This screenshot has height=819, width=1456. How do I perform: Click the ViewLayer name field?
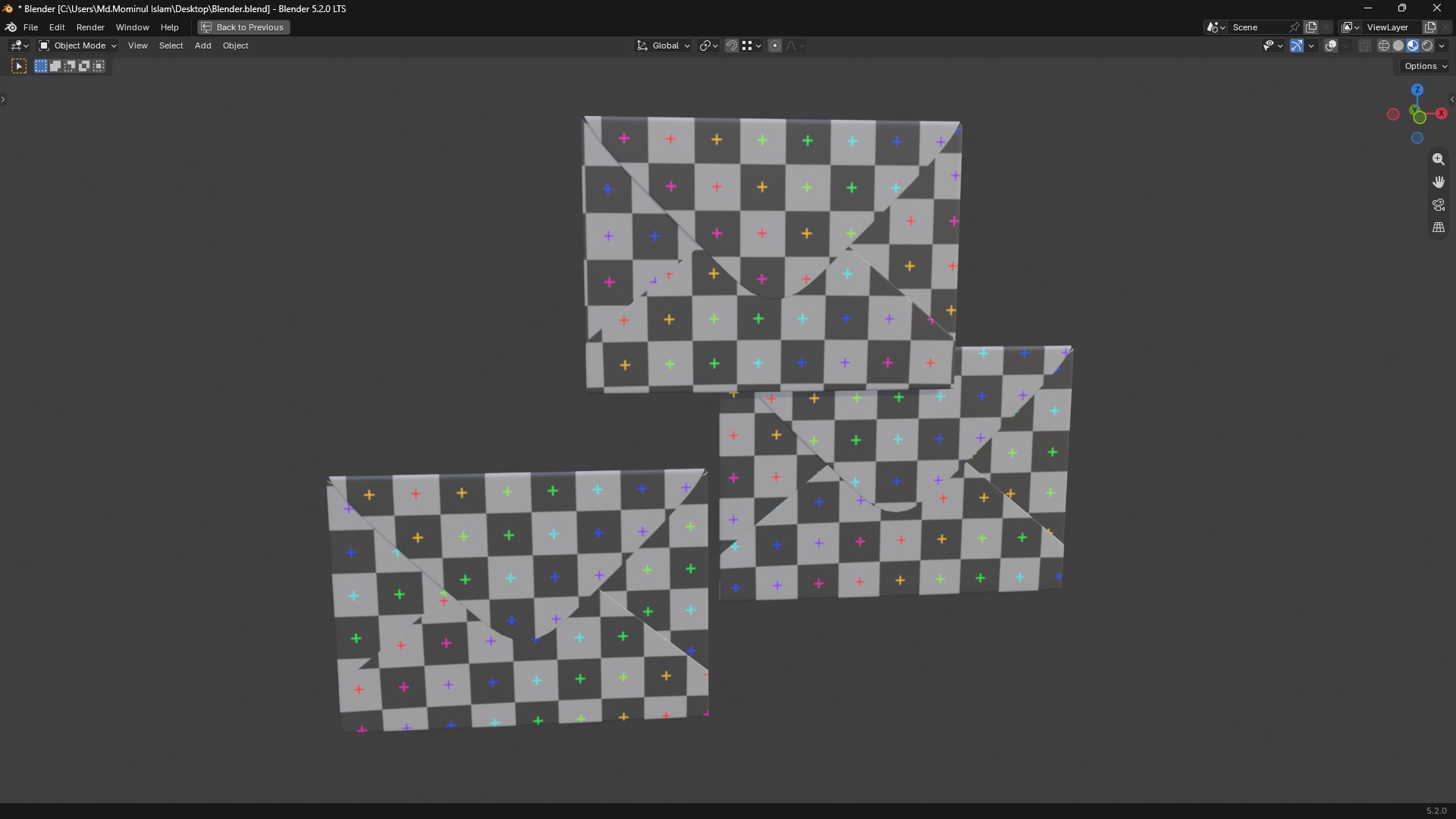(x=1392, y=27)
